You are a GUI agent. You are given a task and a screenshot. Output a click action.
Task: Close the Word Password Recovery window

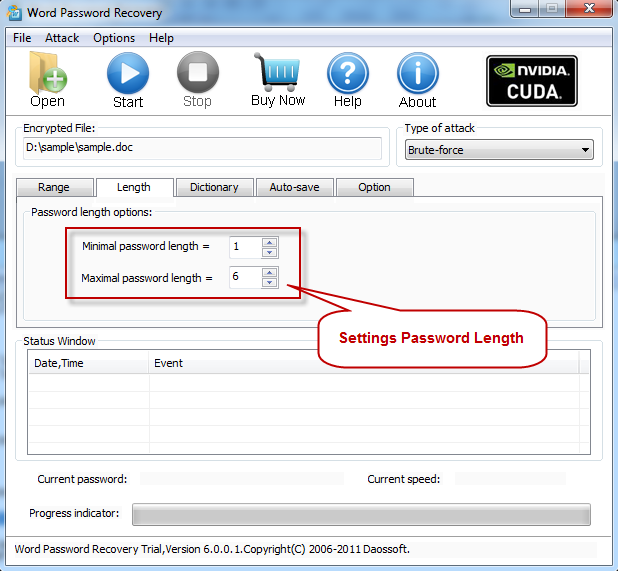pyautogui.click(x=589, y=8)
